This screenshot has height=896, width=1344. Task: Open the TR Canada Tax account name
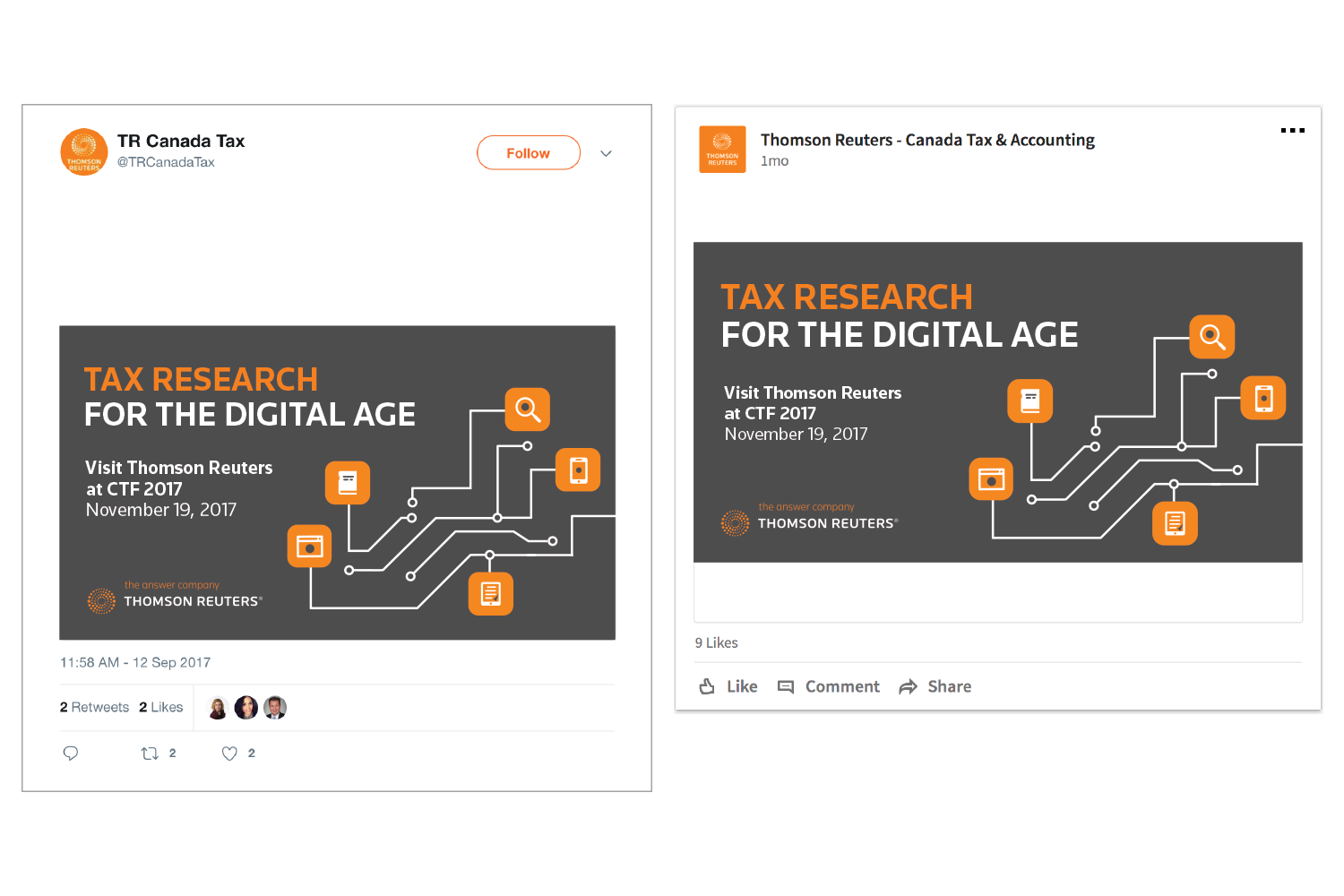181,141
